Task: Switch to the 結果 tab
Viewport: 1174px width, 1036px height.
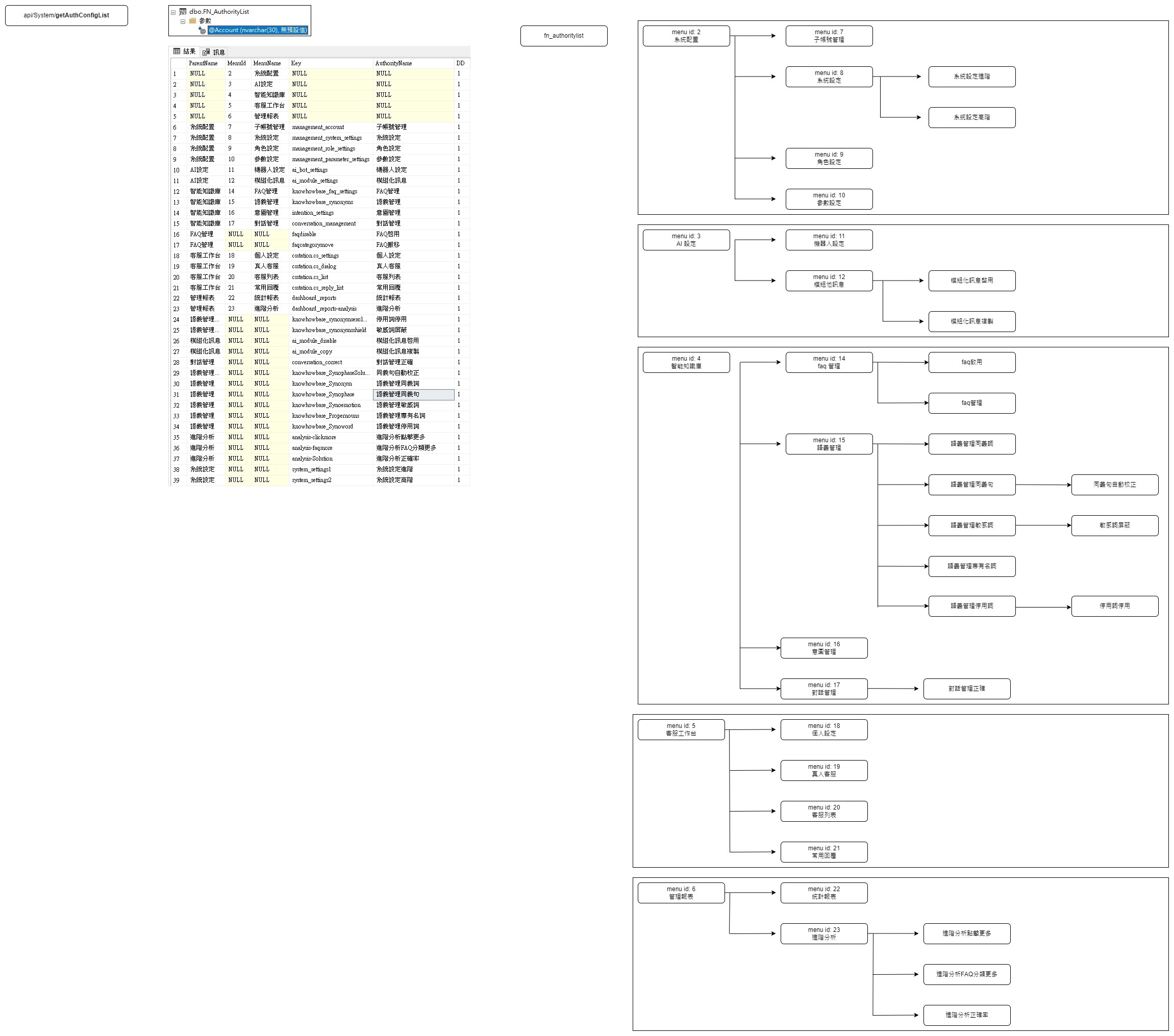Action: [184, 52]
